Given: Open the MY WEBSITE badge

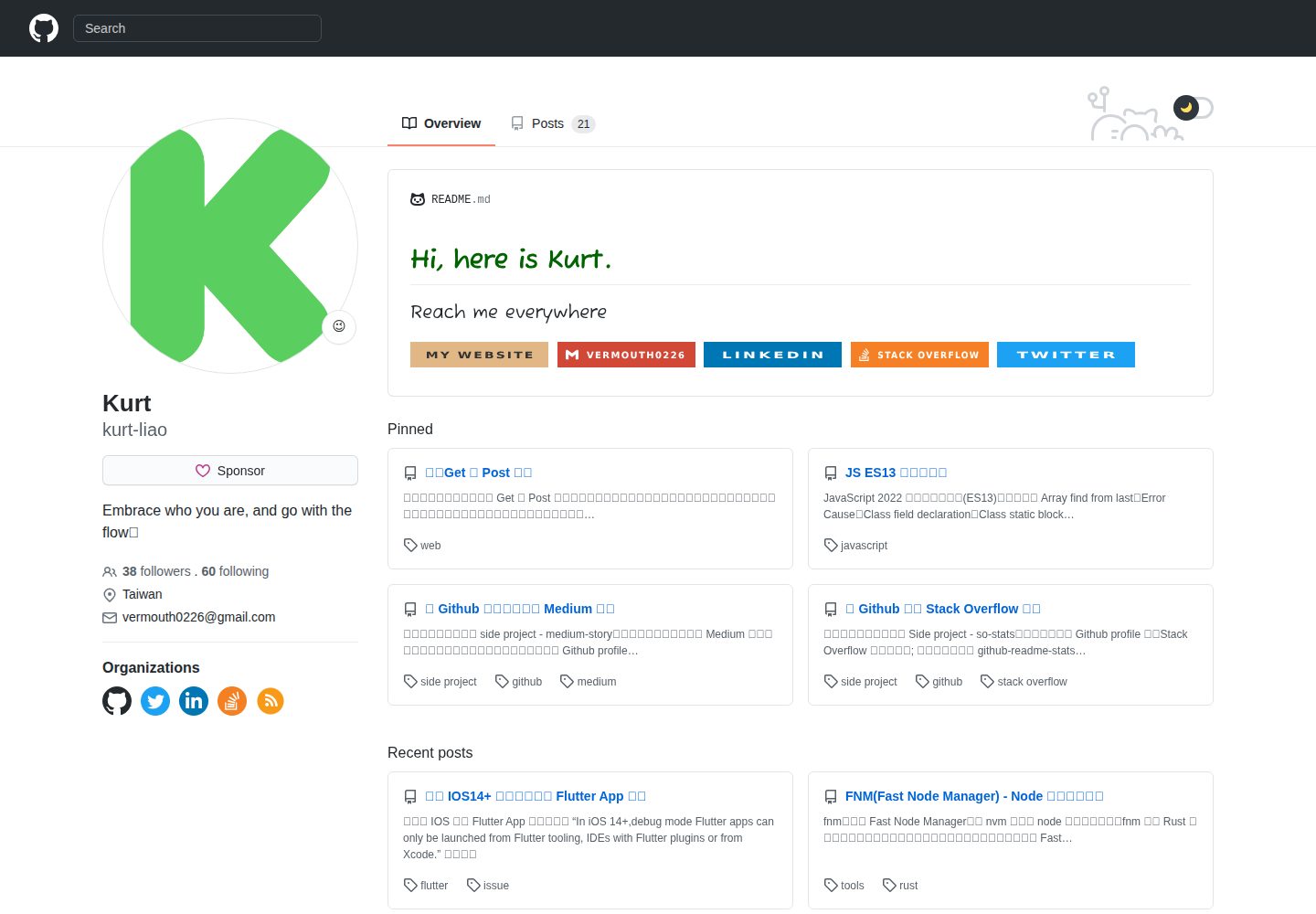Looking at the screenshot, I should (479, 355).
